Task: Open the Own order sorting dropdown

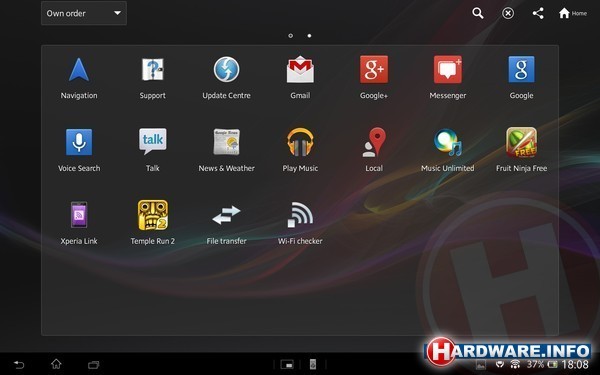Action: (84, 13)
